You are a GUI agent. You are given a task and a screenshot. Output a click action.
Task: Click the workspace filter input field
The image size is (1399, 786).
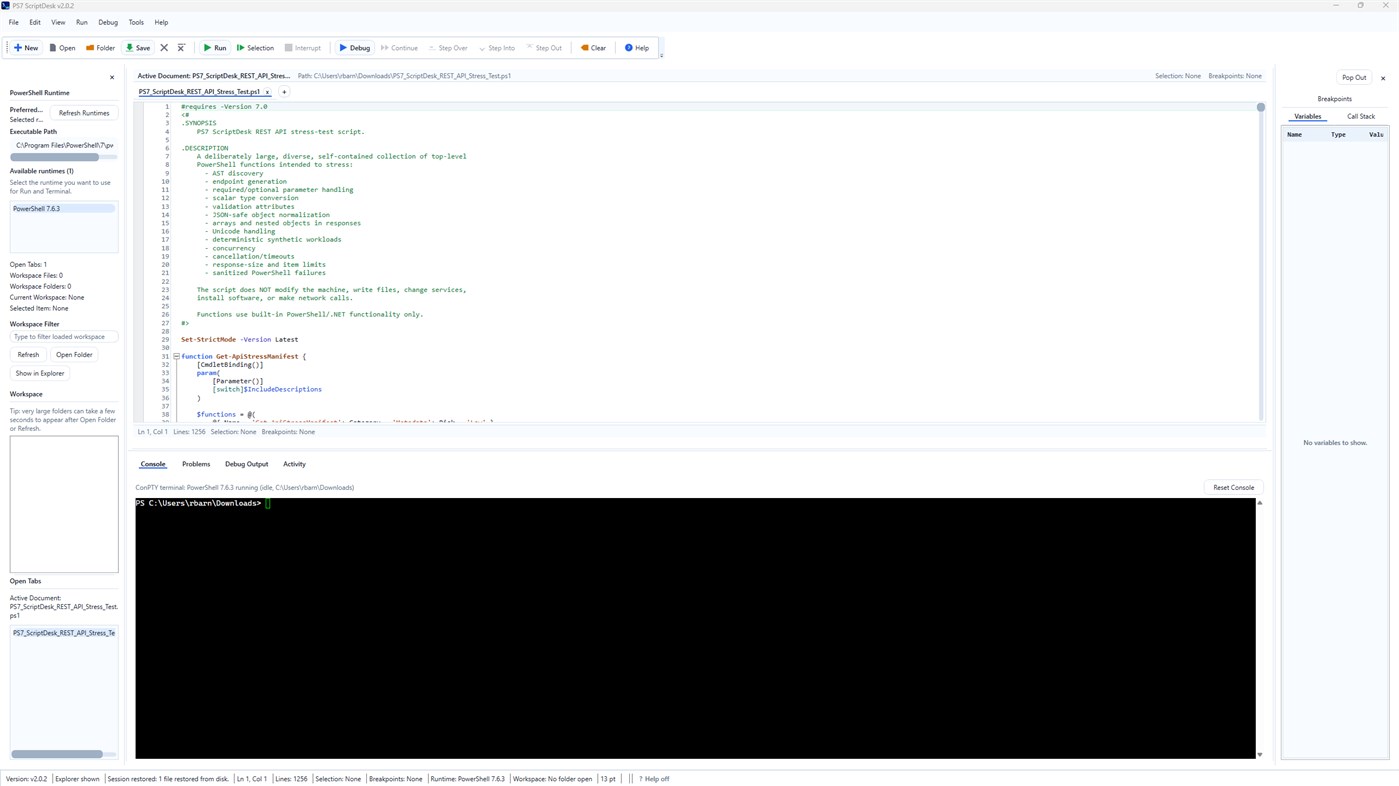64,337
